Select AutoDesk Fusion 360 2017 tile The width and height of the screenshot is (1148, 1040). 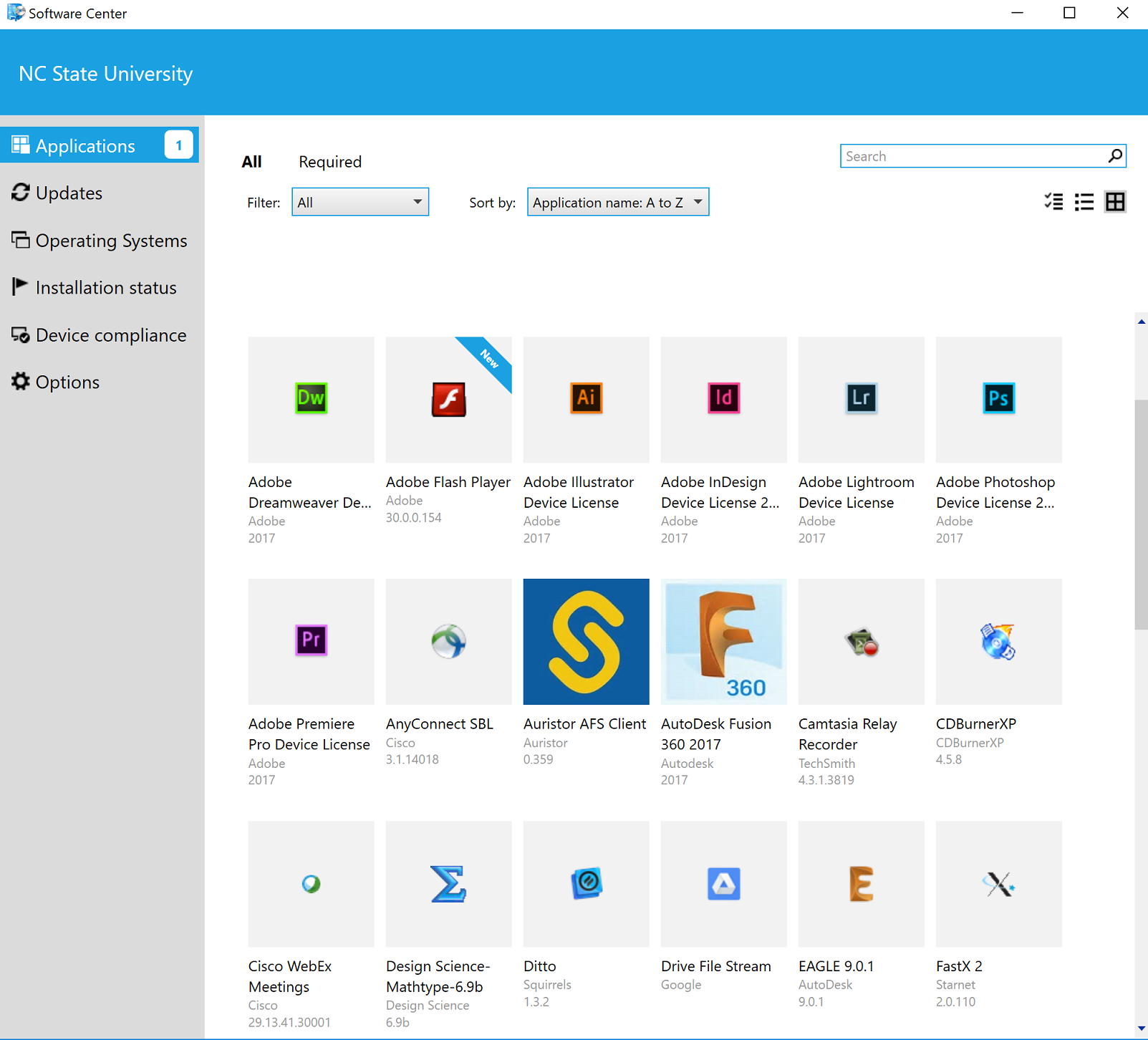723,641
